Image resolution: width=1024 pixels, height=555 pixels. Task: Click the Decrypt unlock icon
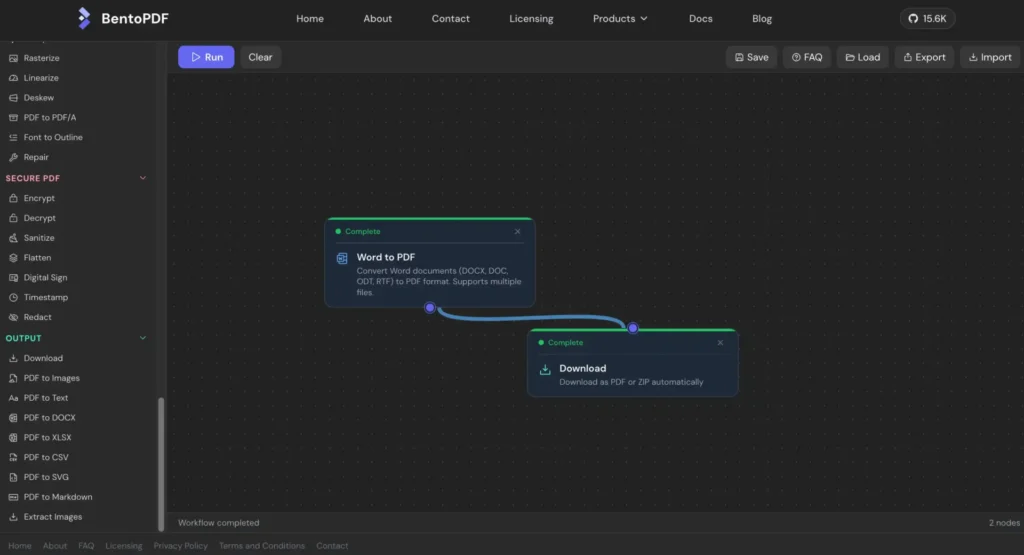(x=13, y=218)
